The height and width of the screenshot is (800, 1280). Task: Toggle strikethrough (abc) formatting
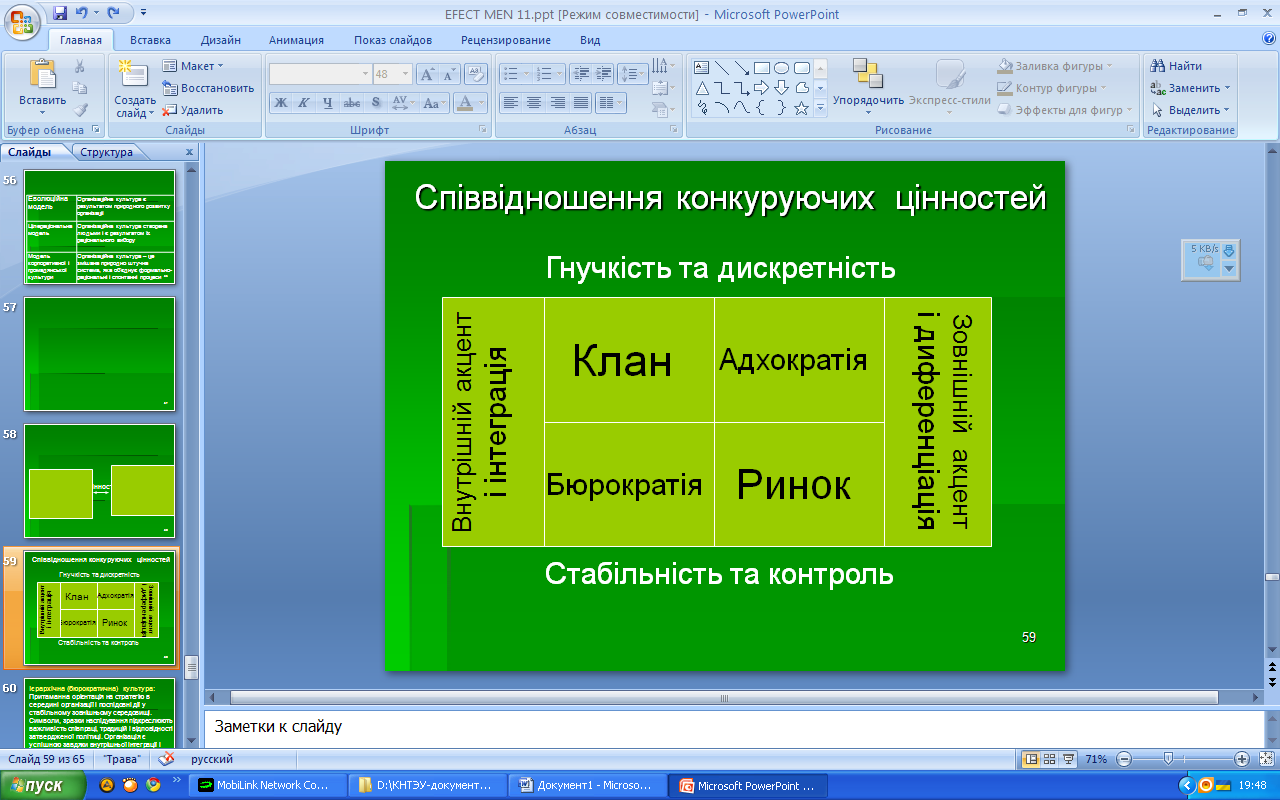tap(352, 102)
